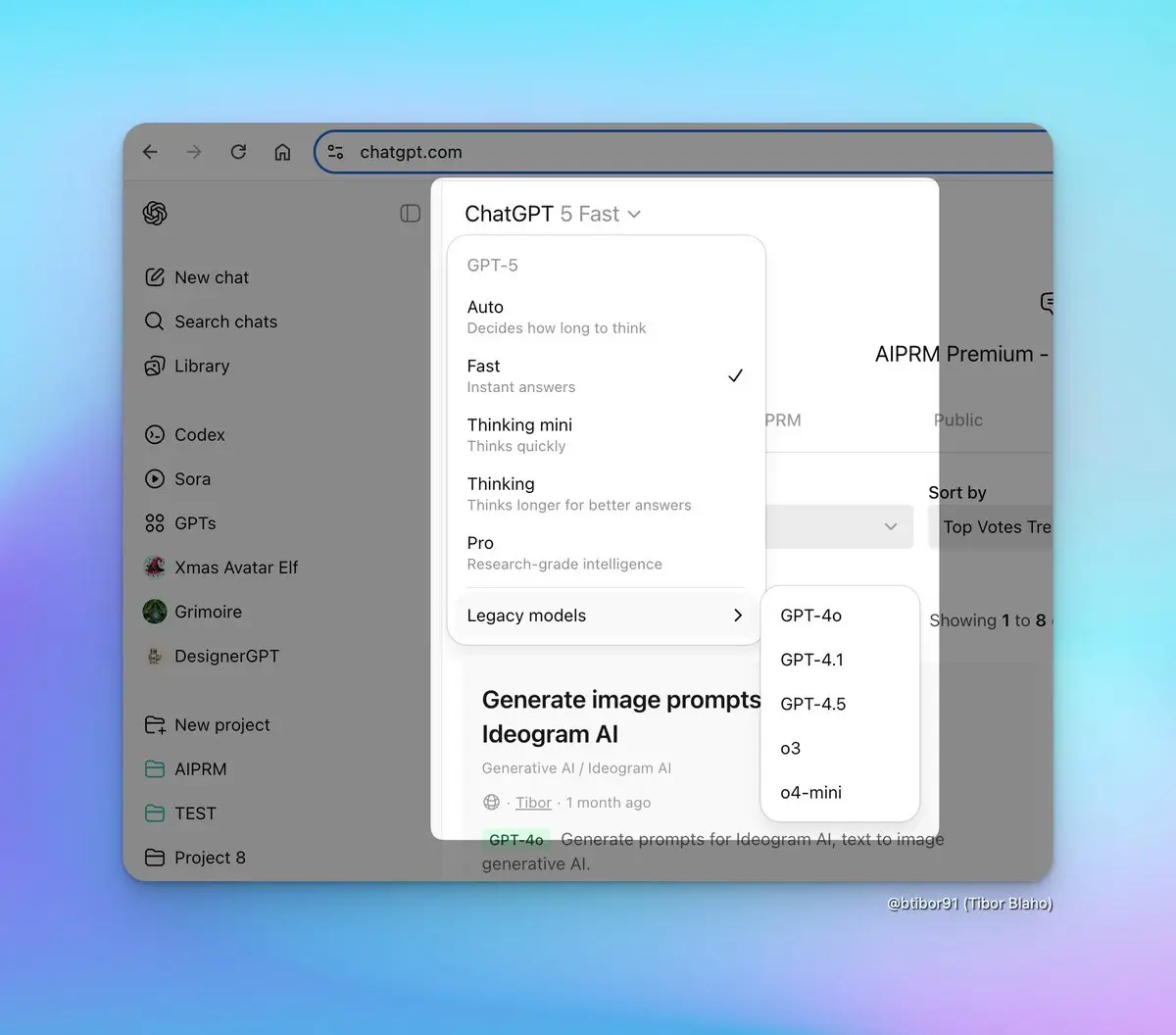The width and height of the screenshot is (1176, 1035).
Task: Choose Thinking for better answers
Action: 606,494
